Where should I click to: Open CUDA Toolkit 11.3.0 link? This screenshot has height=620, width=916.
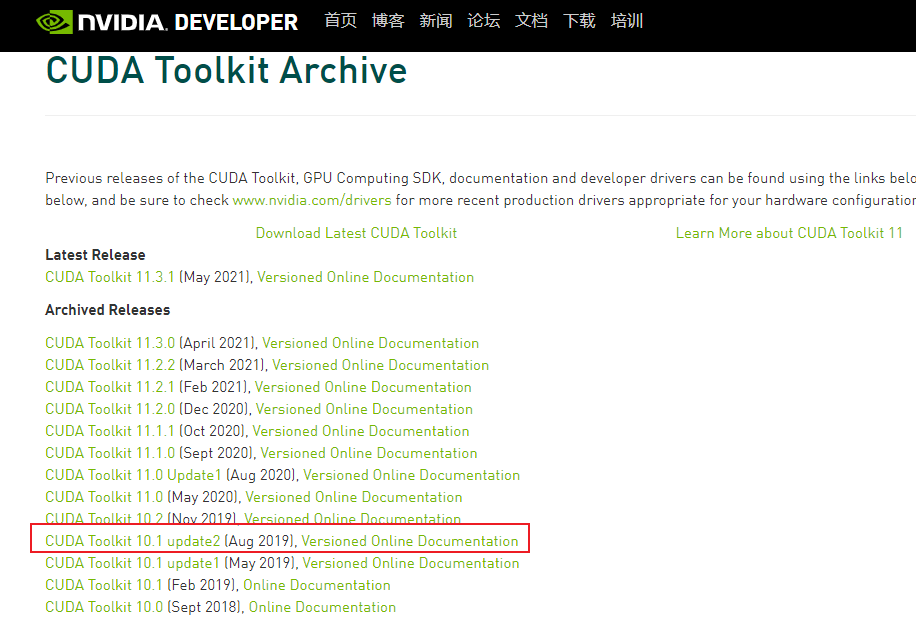(110, 343)
